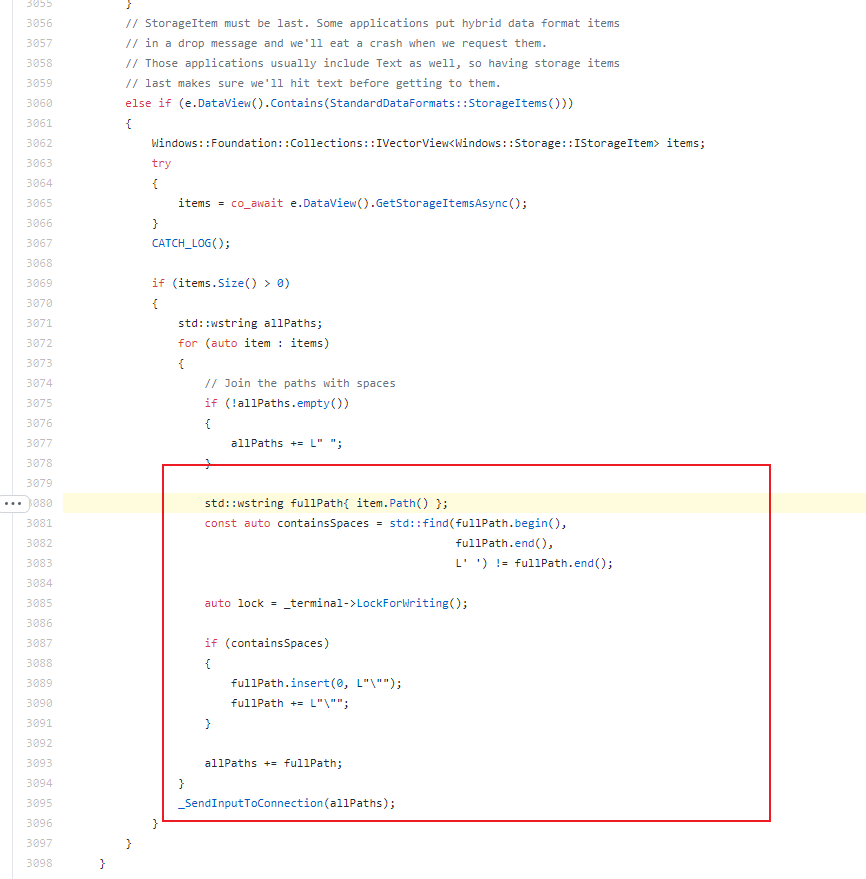The width and height of the screenshot is (866, 879).
Task: Click the insert method of fullPath.insert
Action: click(x=310, y=683)
